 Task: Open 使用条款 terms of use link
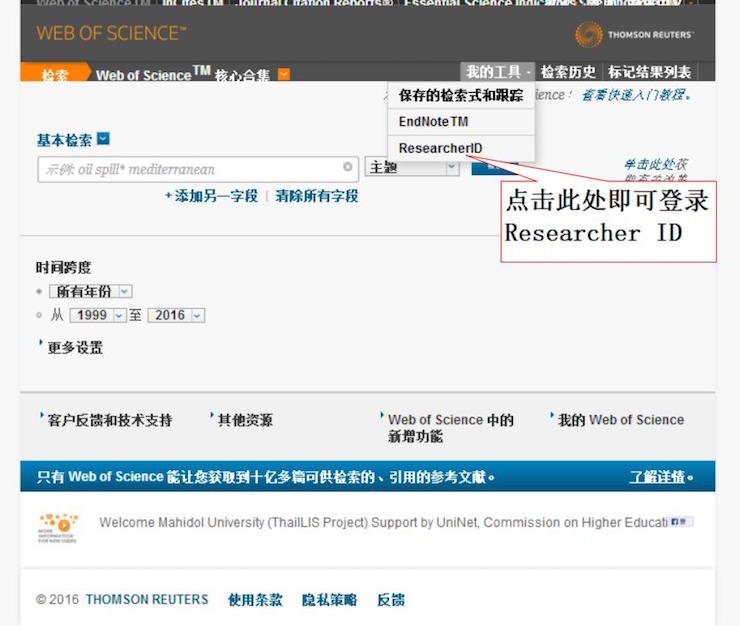255,600
